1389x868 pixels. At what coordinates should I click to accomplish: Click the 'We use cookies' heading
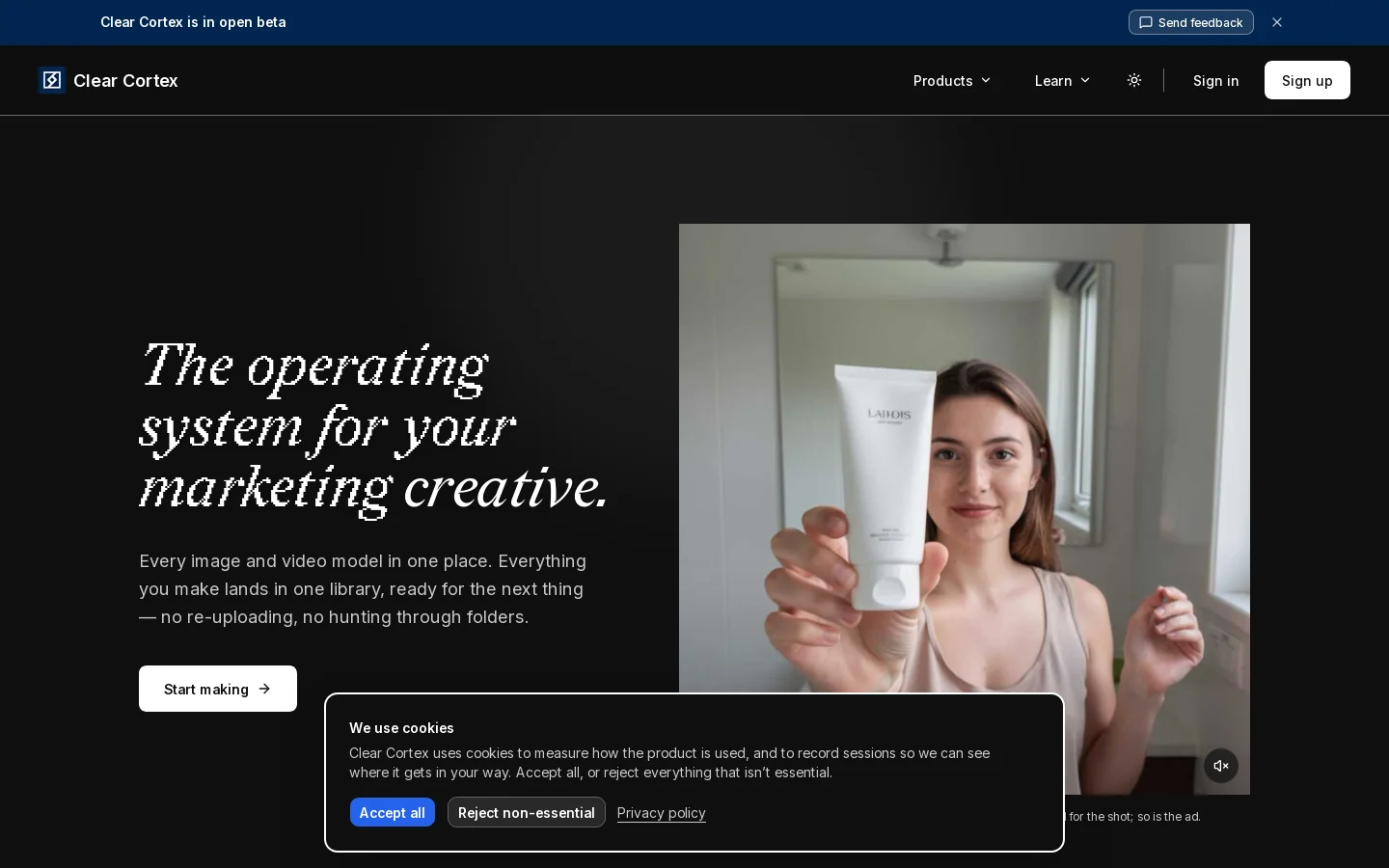[x=401, y=728]
